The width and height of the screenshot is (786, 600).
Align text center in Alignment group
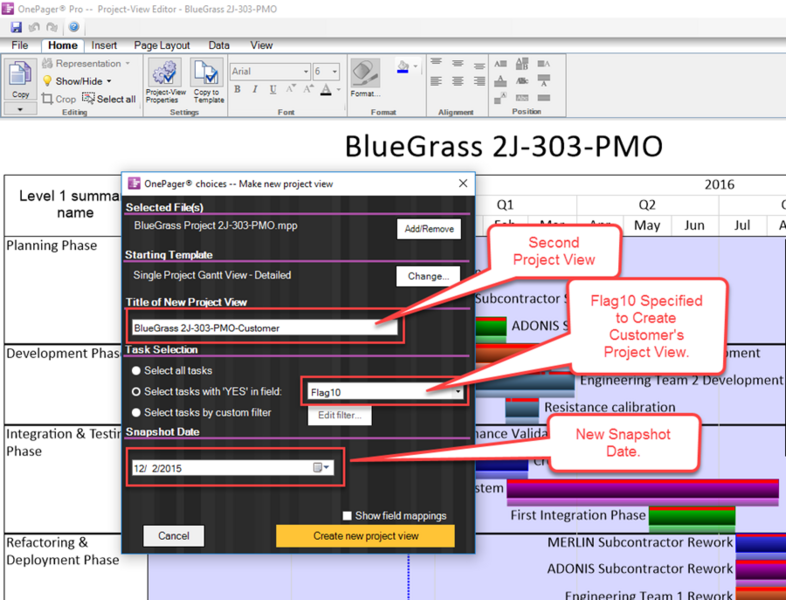(458, 81)
